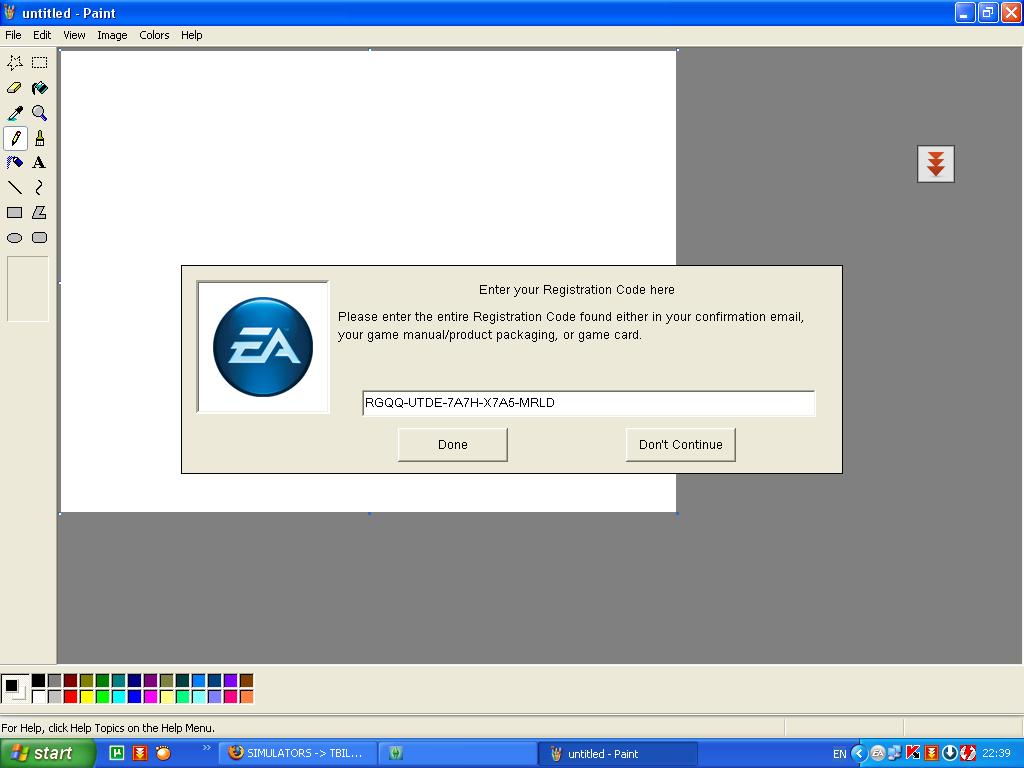This screenshot has height=768, width=1024.
Task: Click the Done button
Action: click(453, 445)
